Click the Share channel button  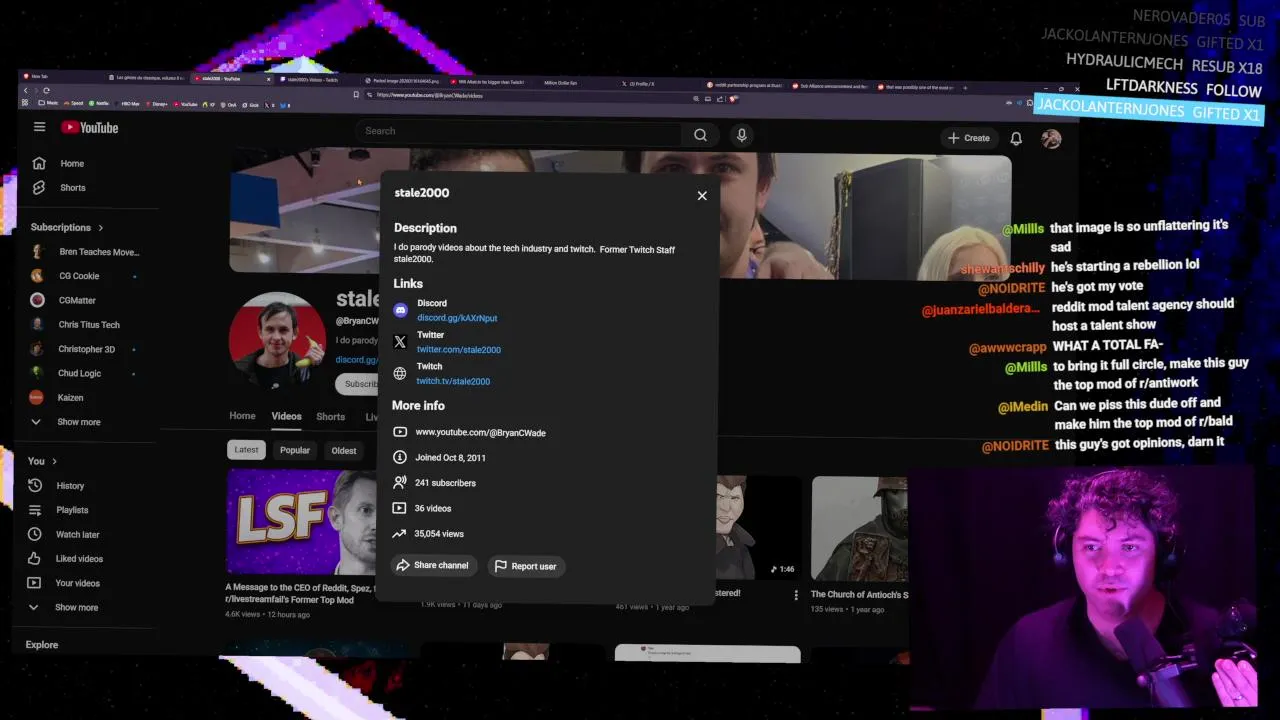point(433,566)
